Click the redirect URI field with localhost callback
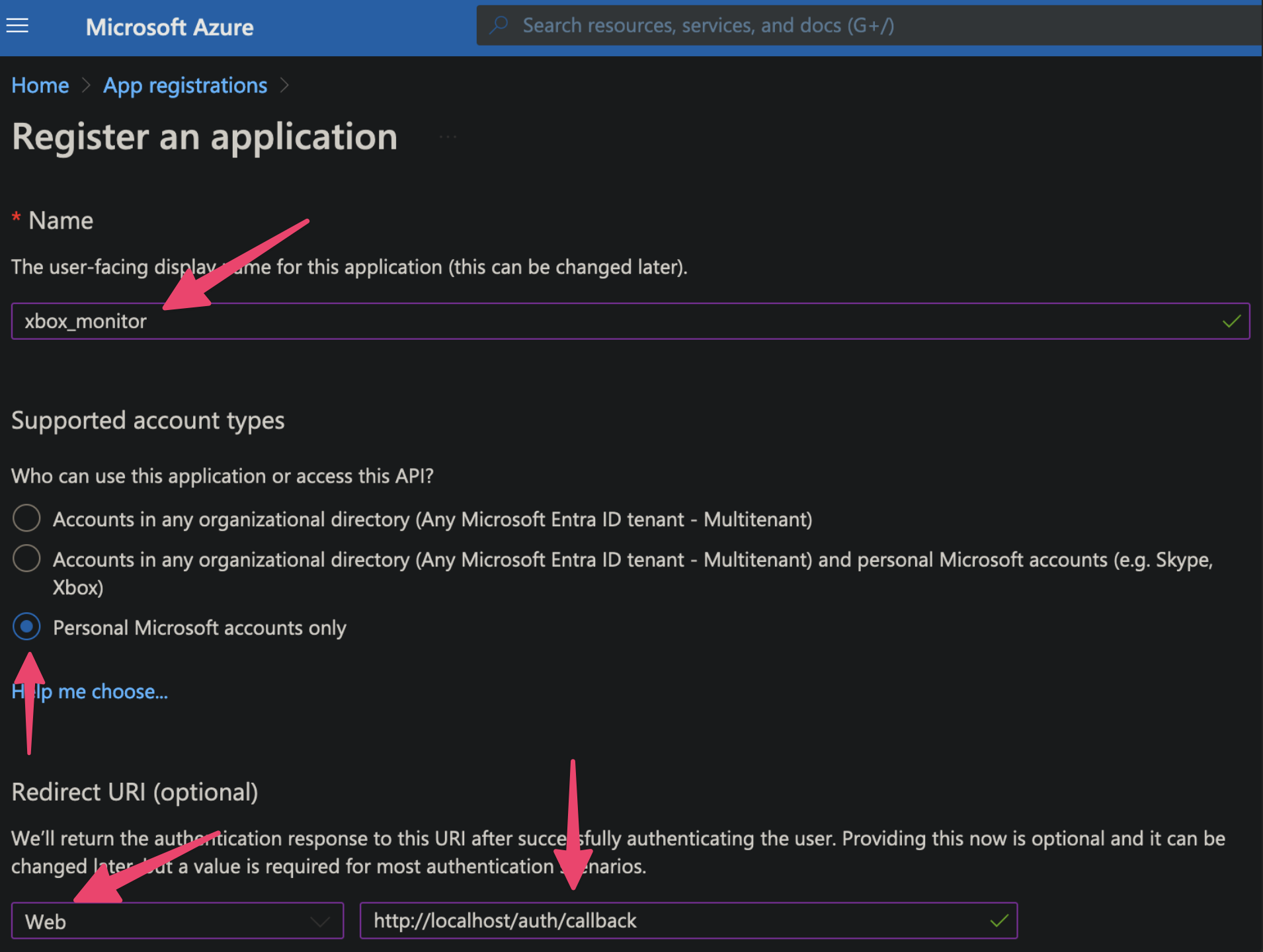 point(688,920)
